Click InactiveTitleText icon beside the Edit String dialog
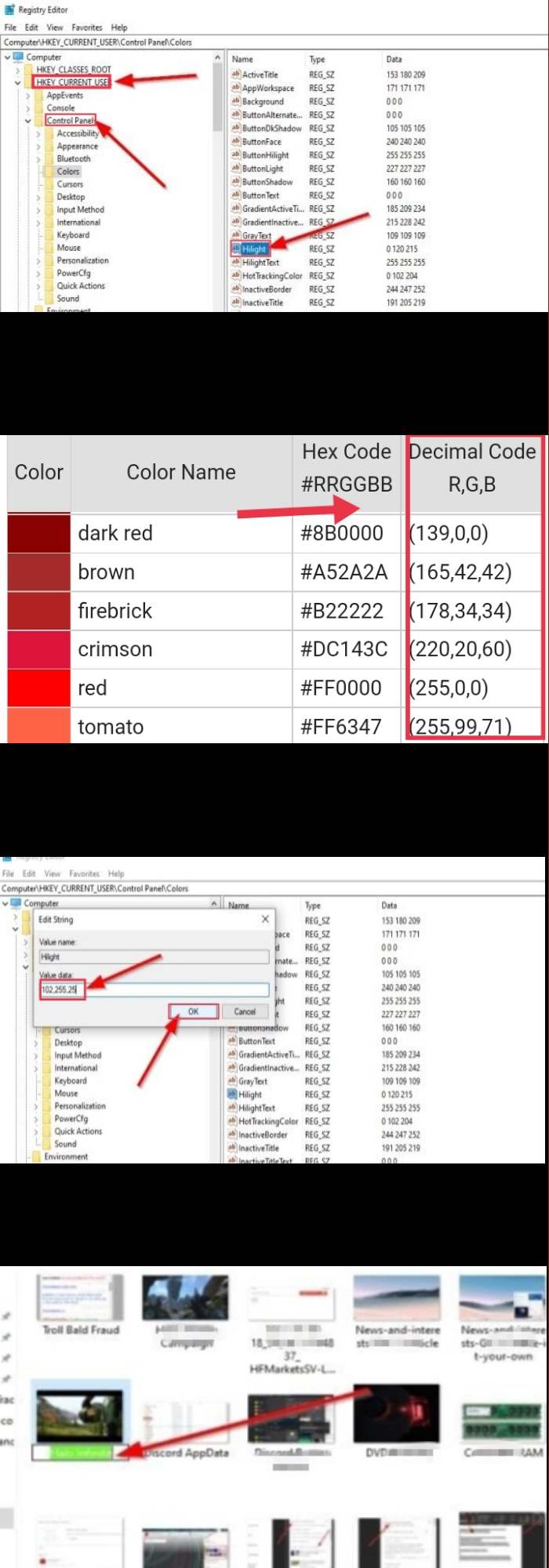 tap(231, 1161)
